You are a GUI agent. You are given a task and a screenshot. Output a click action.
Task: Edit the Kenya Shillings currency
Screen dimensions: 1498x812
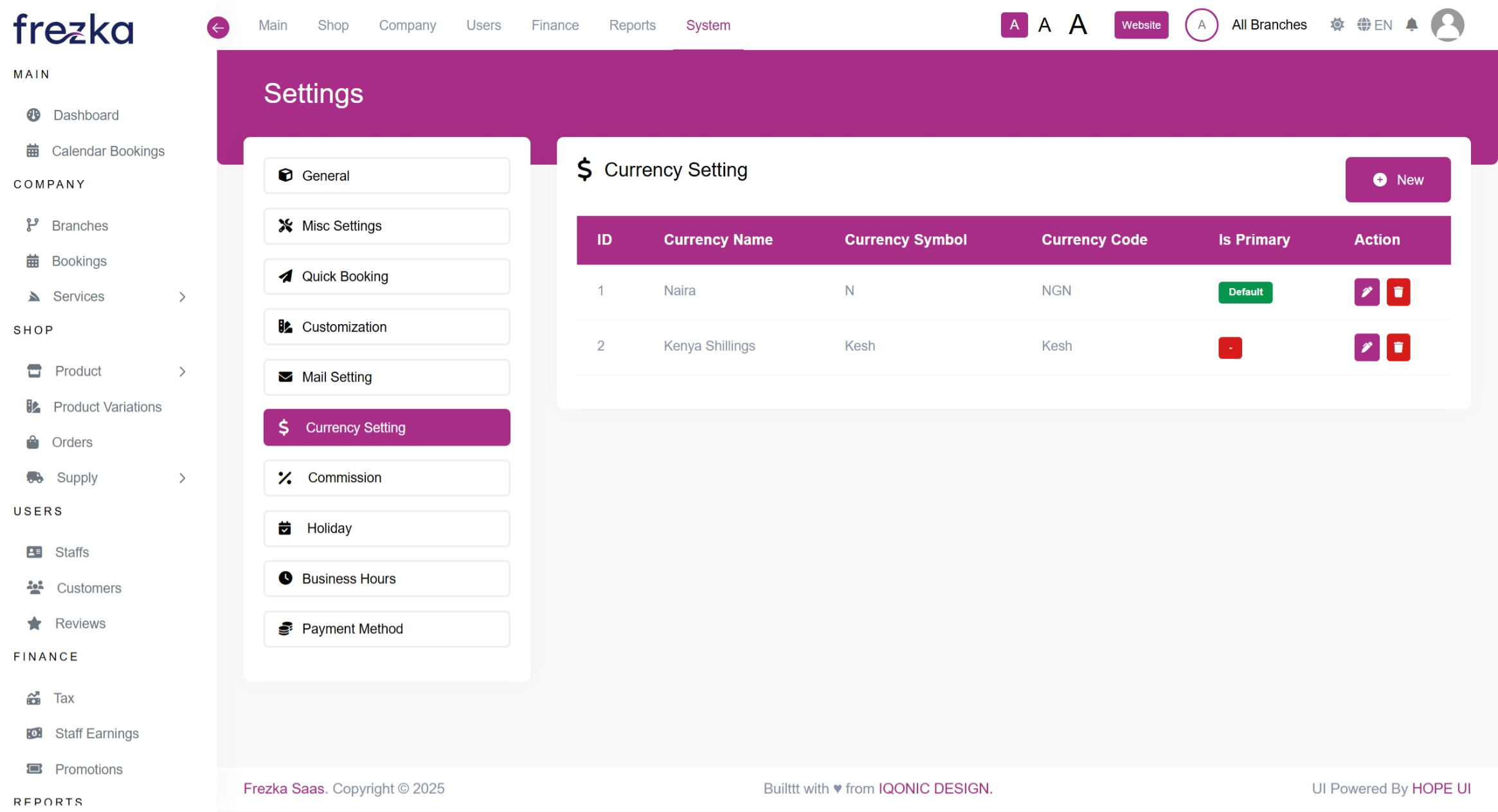[x=1366, y=347]
